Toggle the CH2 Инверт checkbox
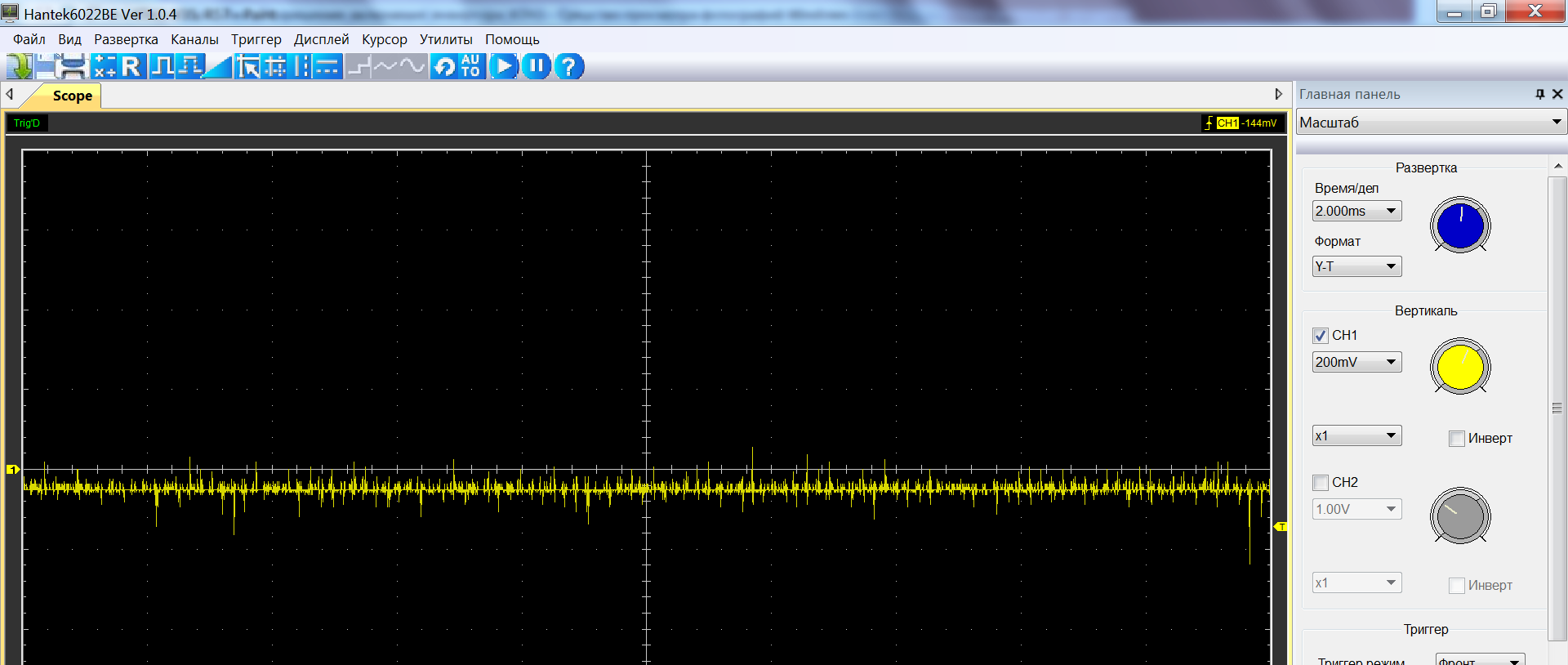The width and height of the screenshot is (1568, 665). click(x=1456, y=586)
